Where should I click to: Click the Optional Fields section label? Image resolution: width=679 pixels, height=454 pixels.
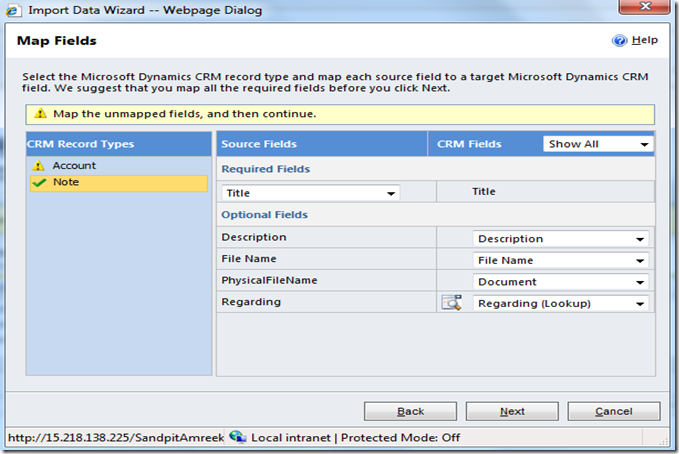click(265, 215)
